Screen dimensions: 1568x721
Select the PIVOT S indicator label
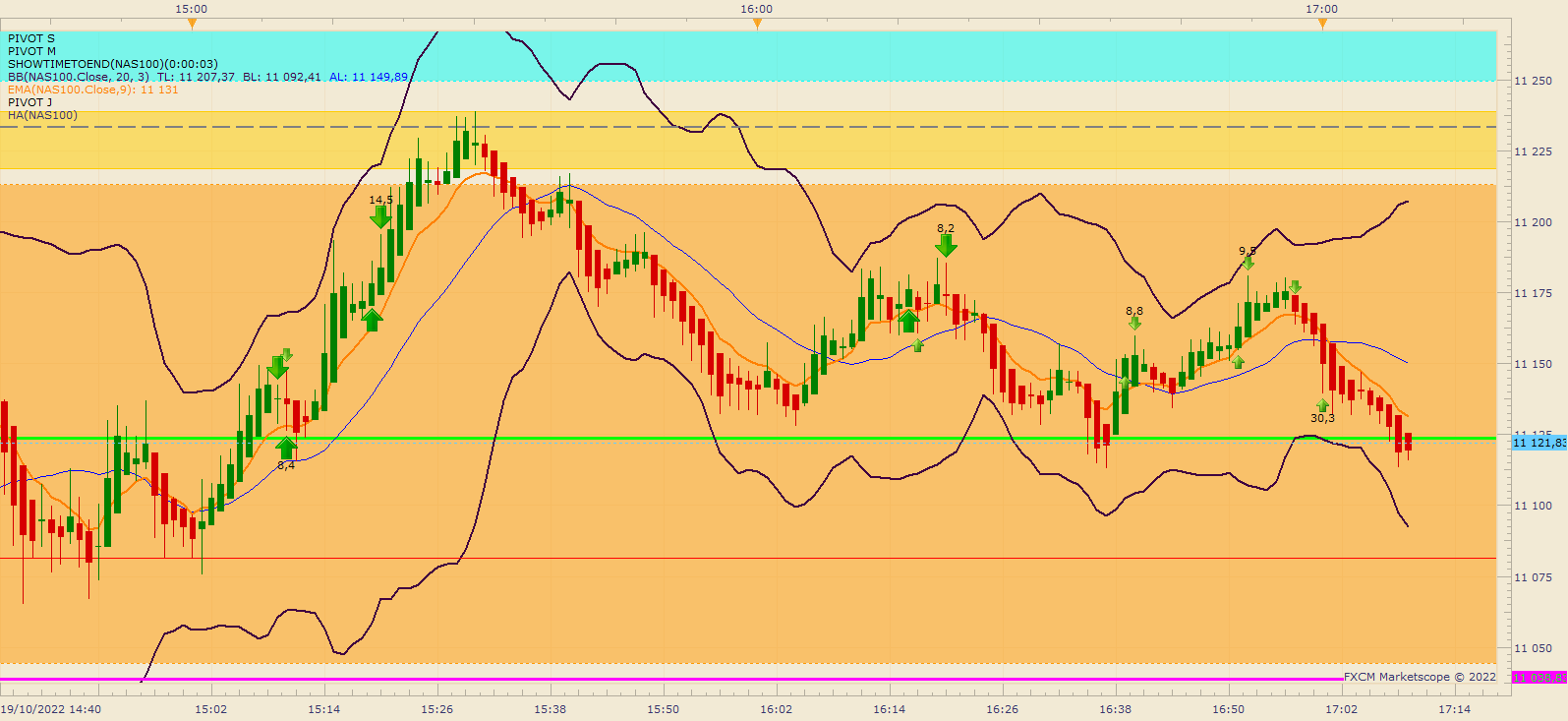tap(31, 38)
